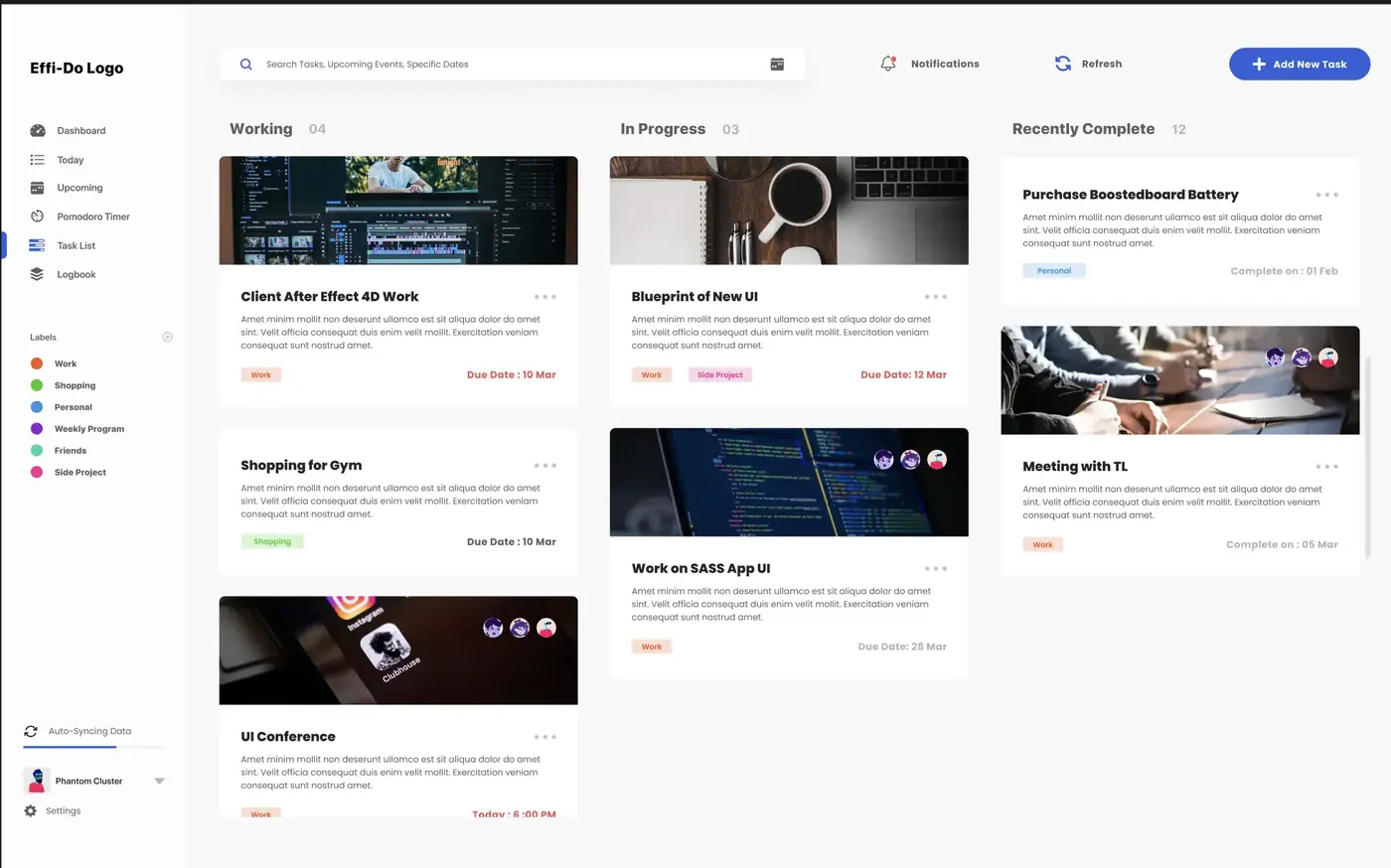
Task: Open three-dot menu for Meeting with TL
Action: [1326, 467]
